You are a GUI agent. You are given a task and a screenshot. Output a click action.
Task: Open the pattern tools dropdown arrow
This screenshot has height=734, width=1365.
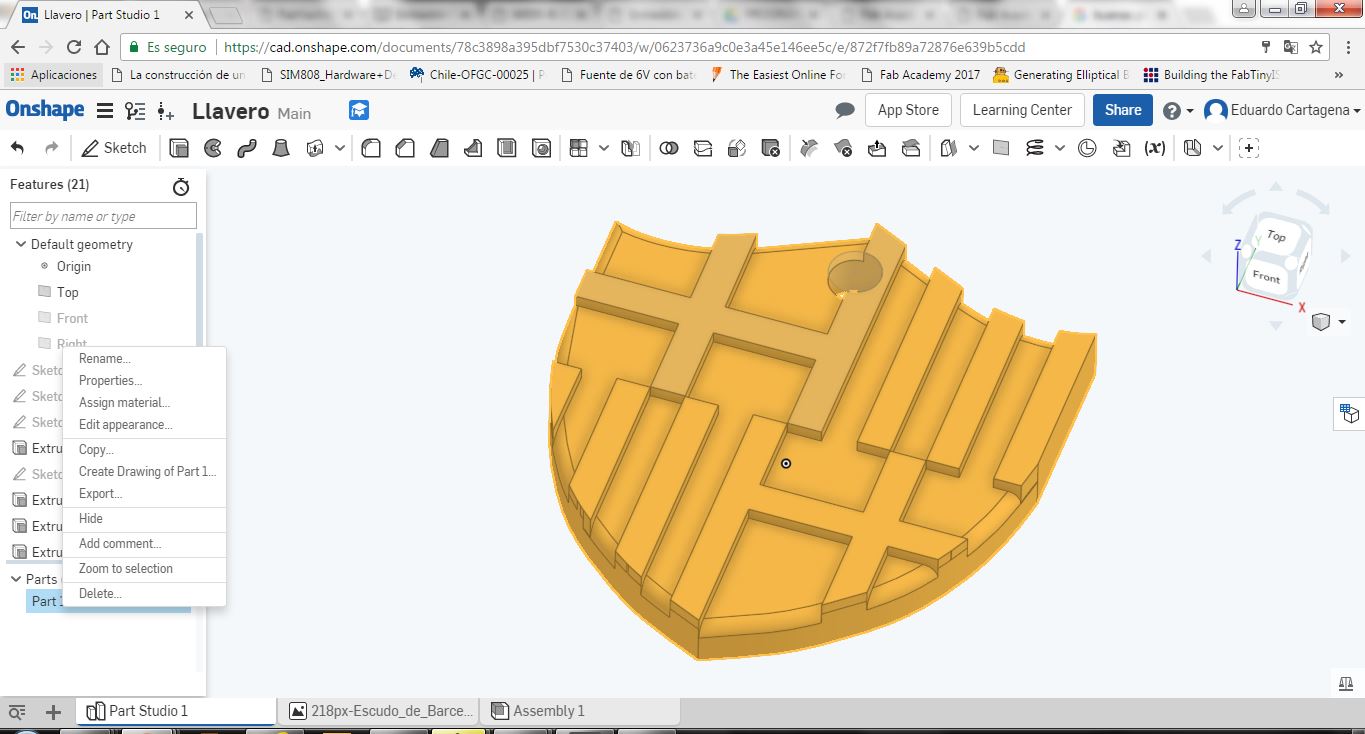pyautogui.click(x=604, y=148)
